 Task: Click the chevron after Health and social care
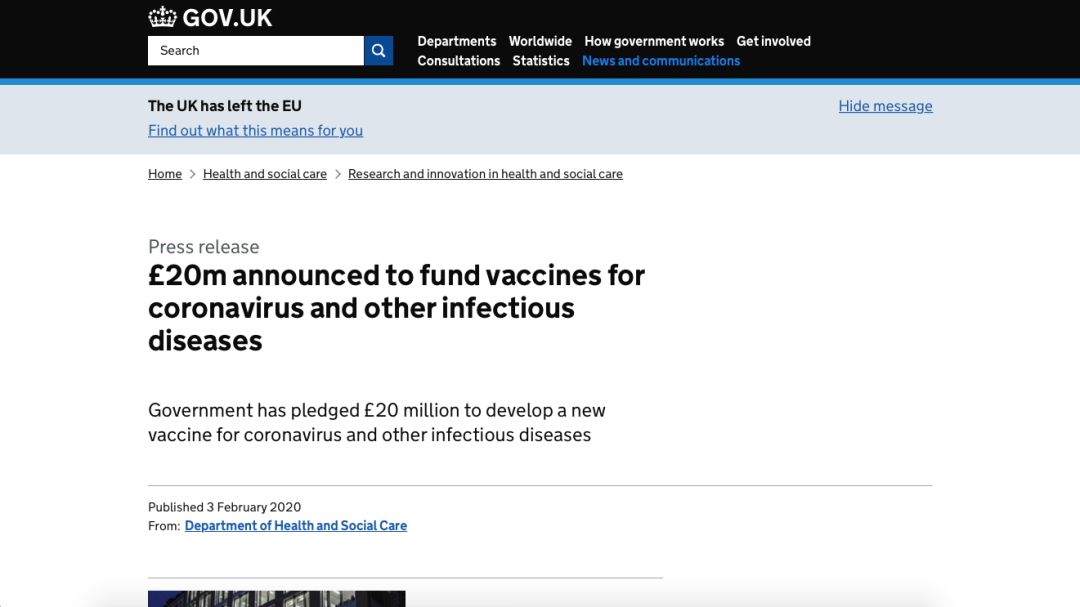pos(338,174)
